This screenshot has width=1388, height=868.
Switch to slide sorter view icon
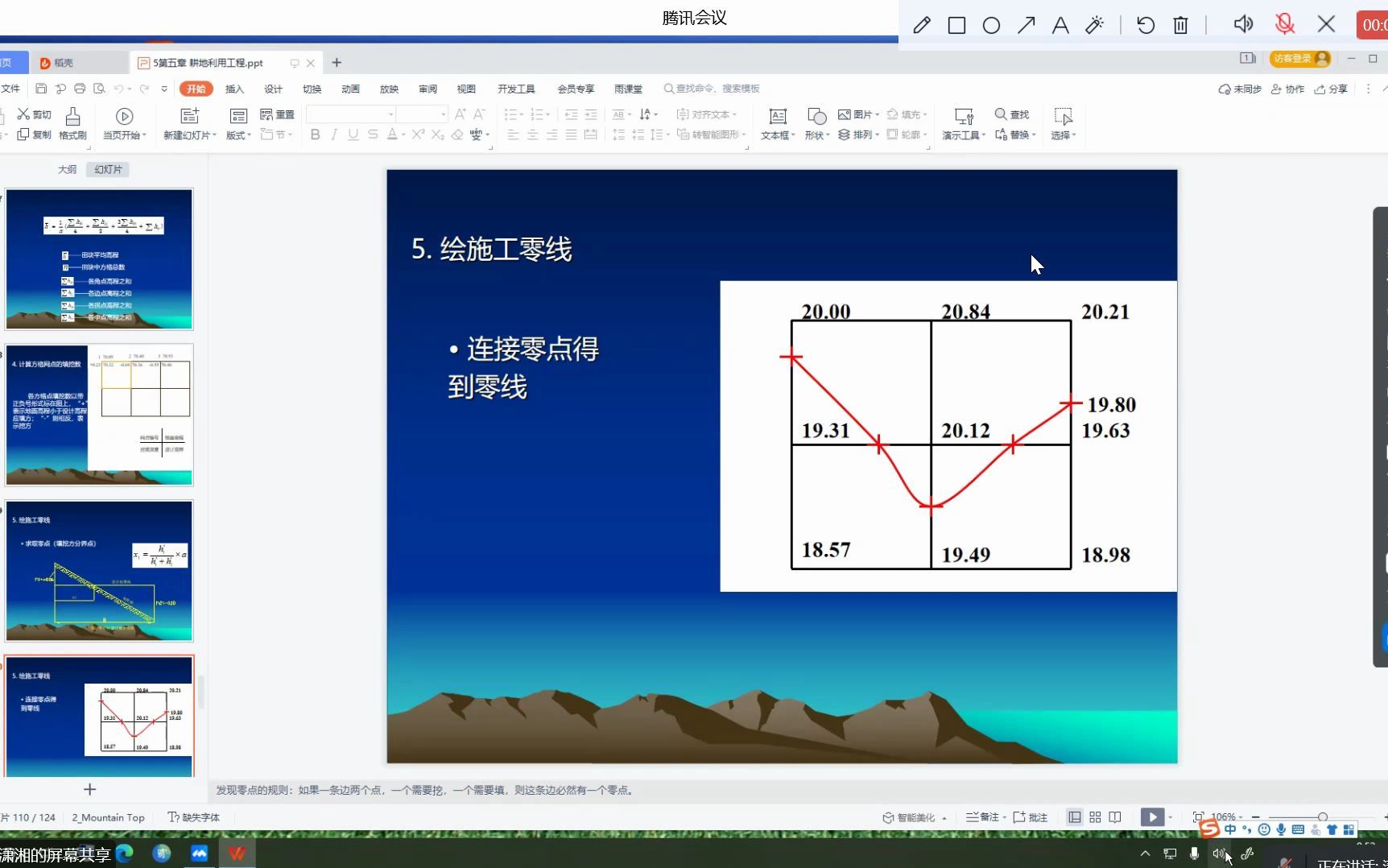click(x=1095, y=816)
